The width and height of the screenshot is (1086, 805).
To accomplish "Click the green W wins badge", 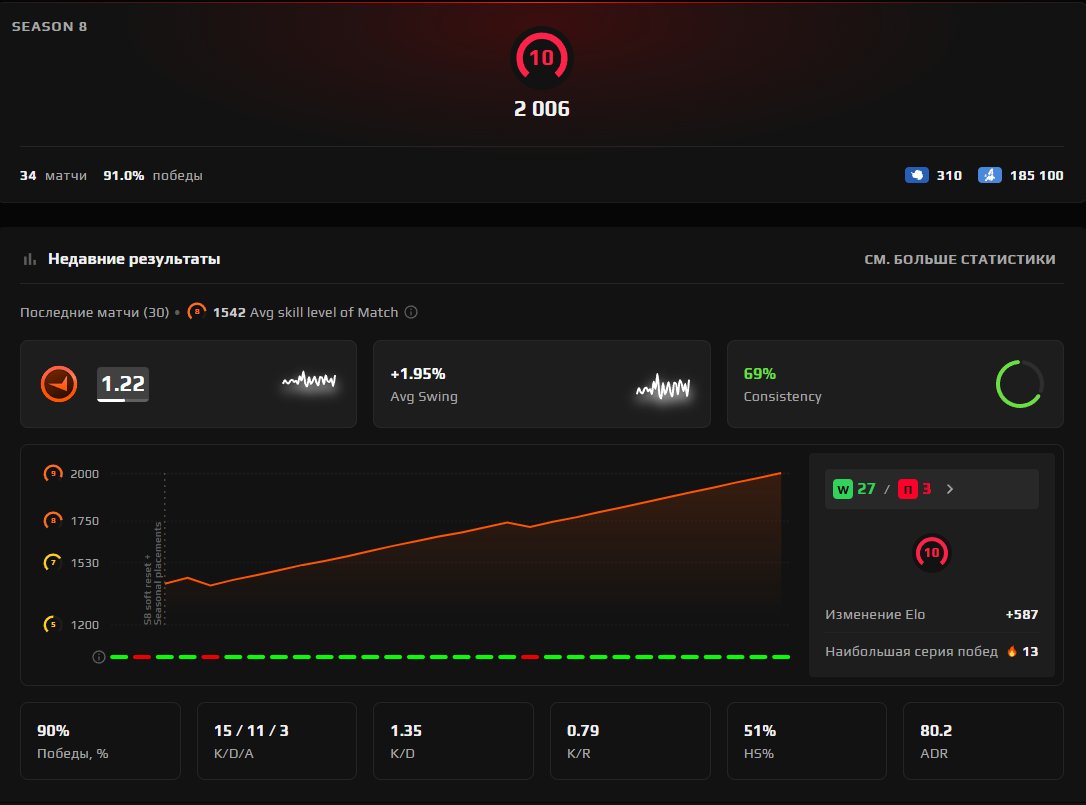I will (x=842, y=489).
